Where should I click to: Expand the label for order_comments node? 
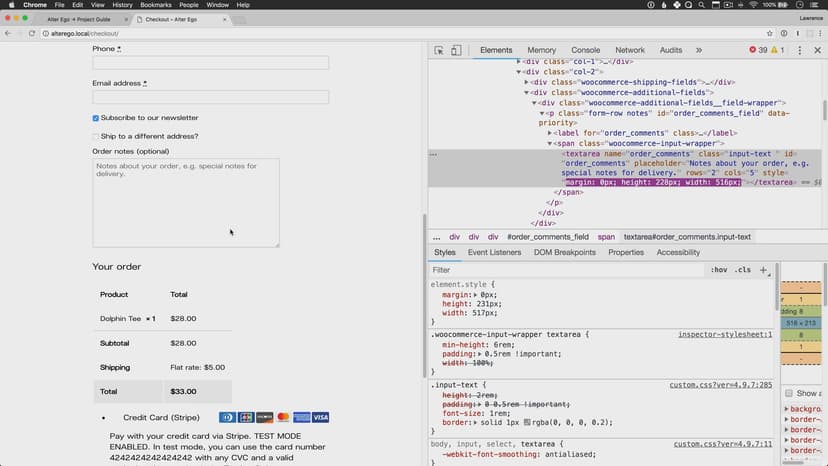(549, 133)
